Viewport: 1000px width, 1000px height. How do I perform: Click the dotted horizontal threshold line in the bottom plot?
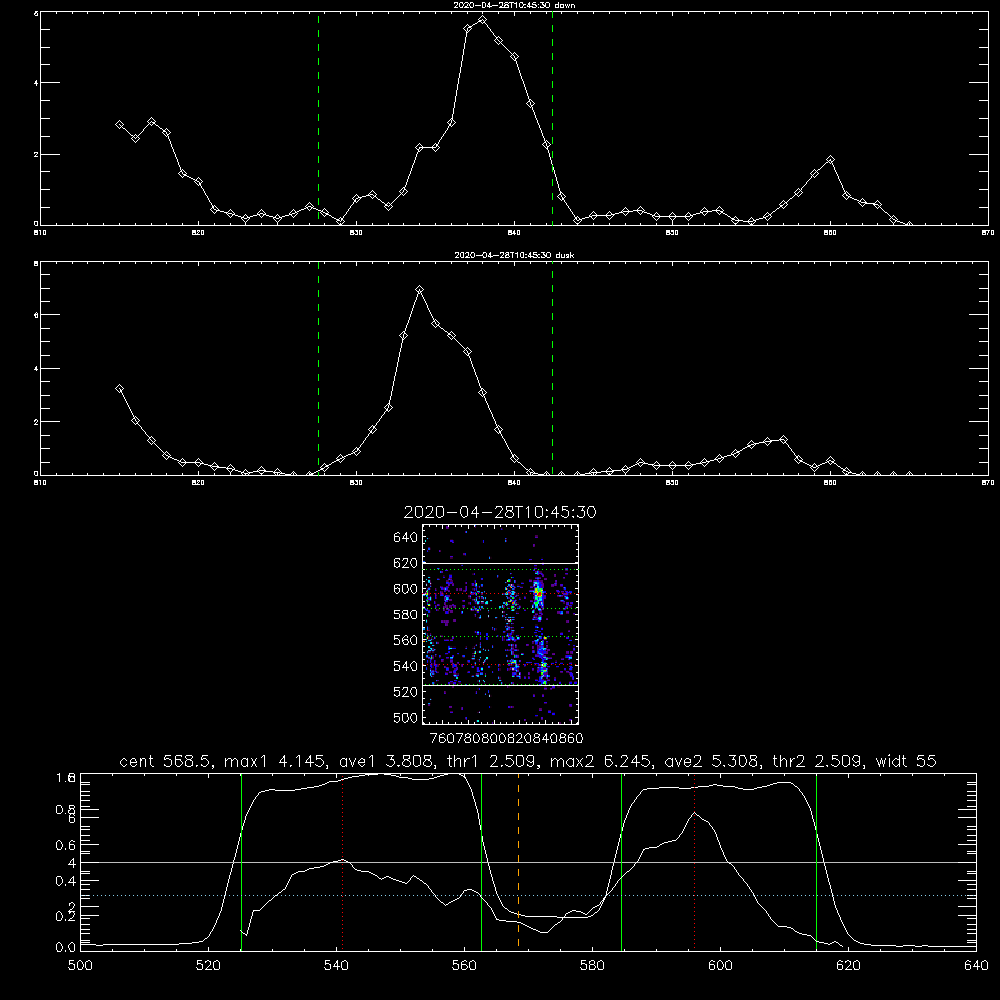point(528,895)
